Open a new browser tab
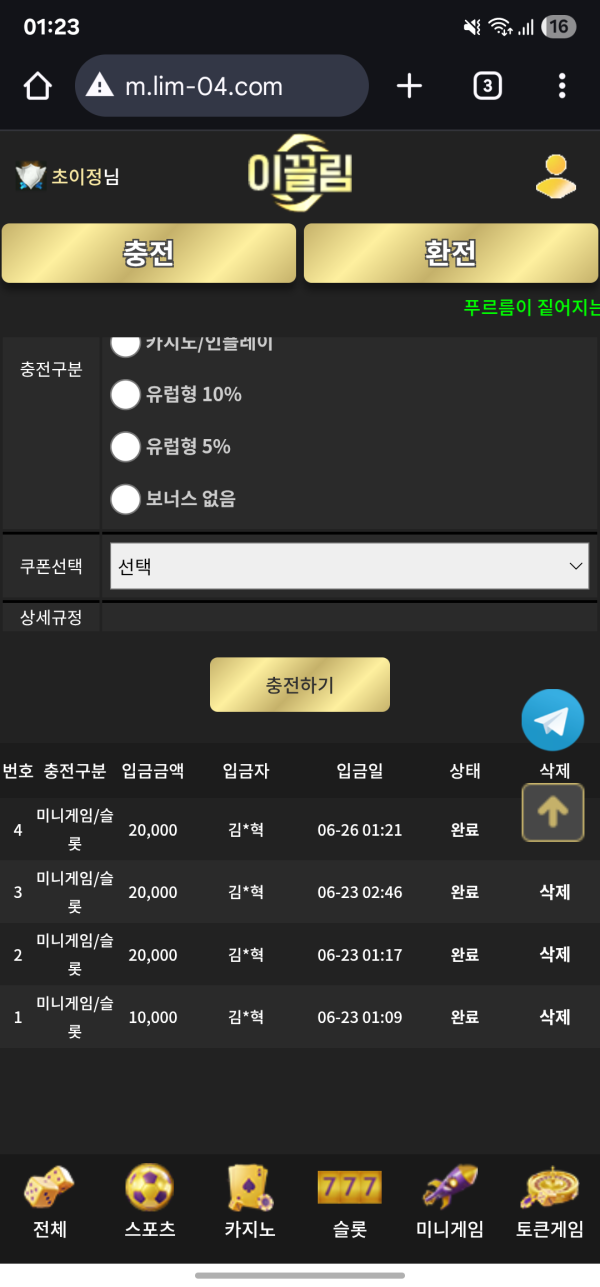This screenshot has width=600, height=1287. coord(409,87)
